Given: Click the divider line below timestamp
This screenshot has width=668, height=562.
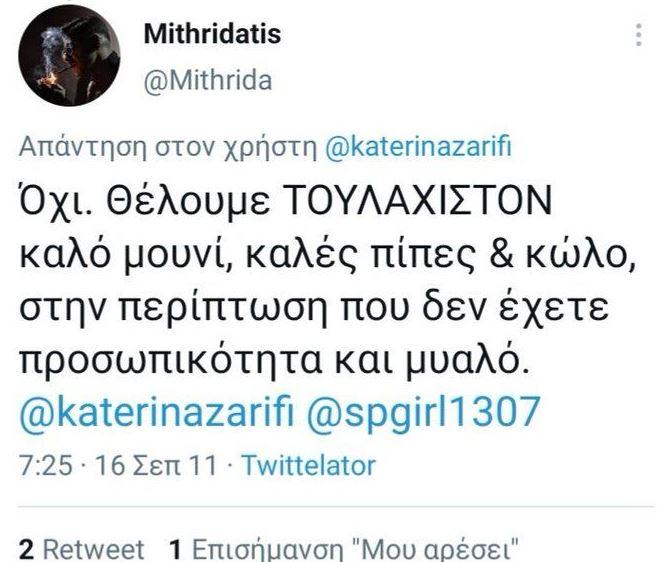Looking at the screenshot, I should 336,507.
